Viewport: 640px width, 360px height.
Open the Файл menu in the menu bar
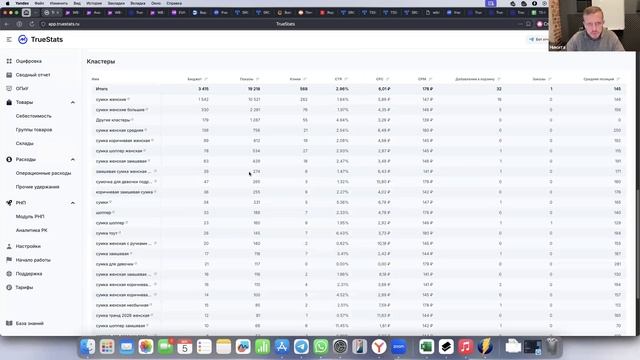[x=39, y=3]
